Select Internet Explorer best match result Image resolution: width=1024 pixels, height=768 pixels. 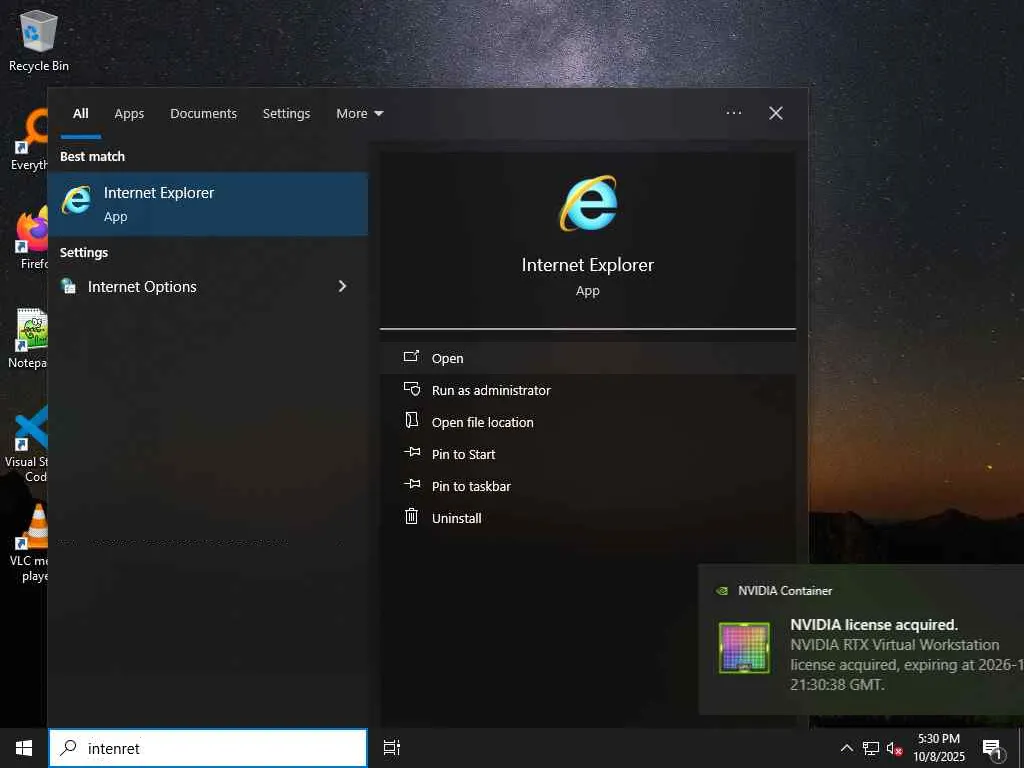click(x=208, y=204)
